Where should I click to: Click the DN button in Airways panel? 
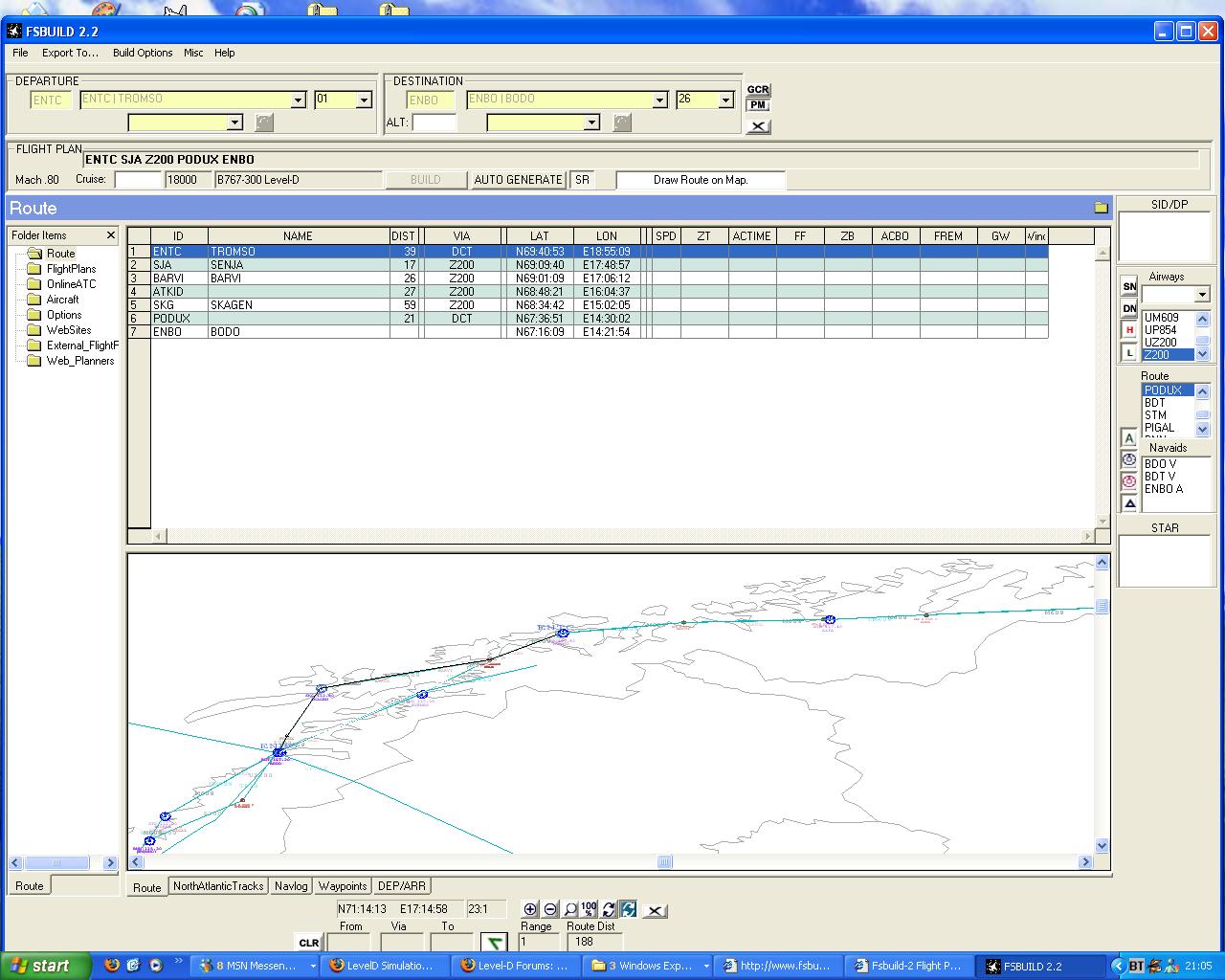pos(1129,308)
